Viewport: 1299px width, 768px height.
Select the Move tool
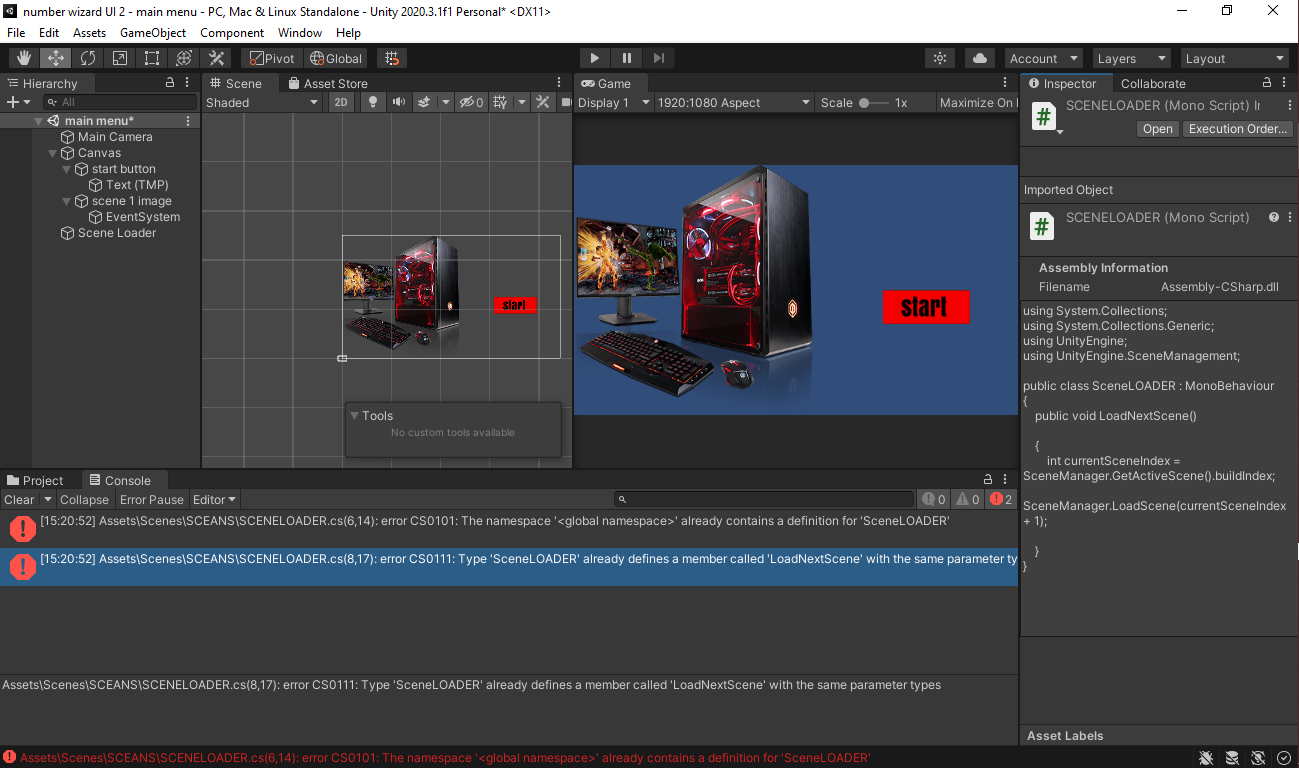tap(55, 57)
